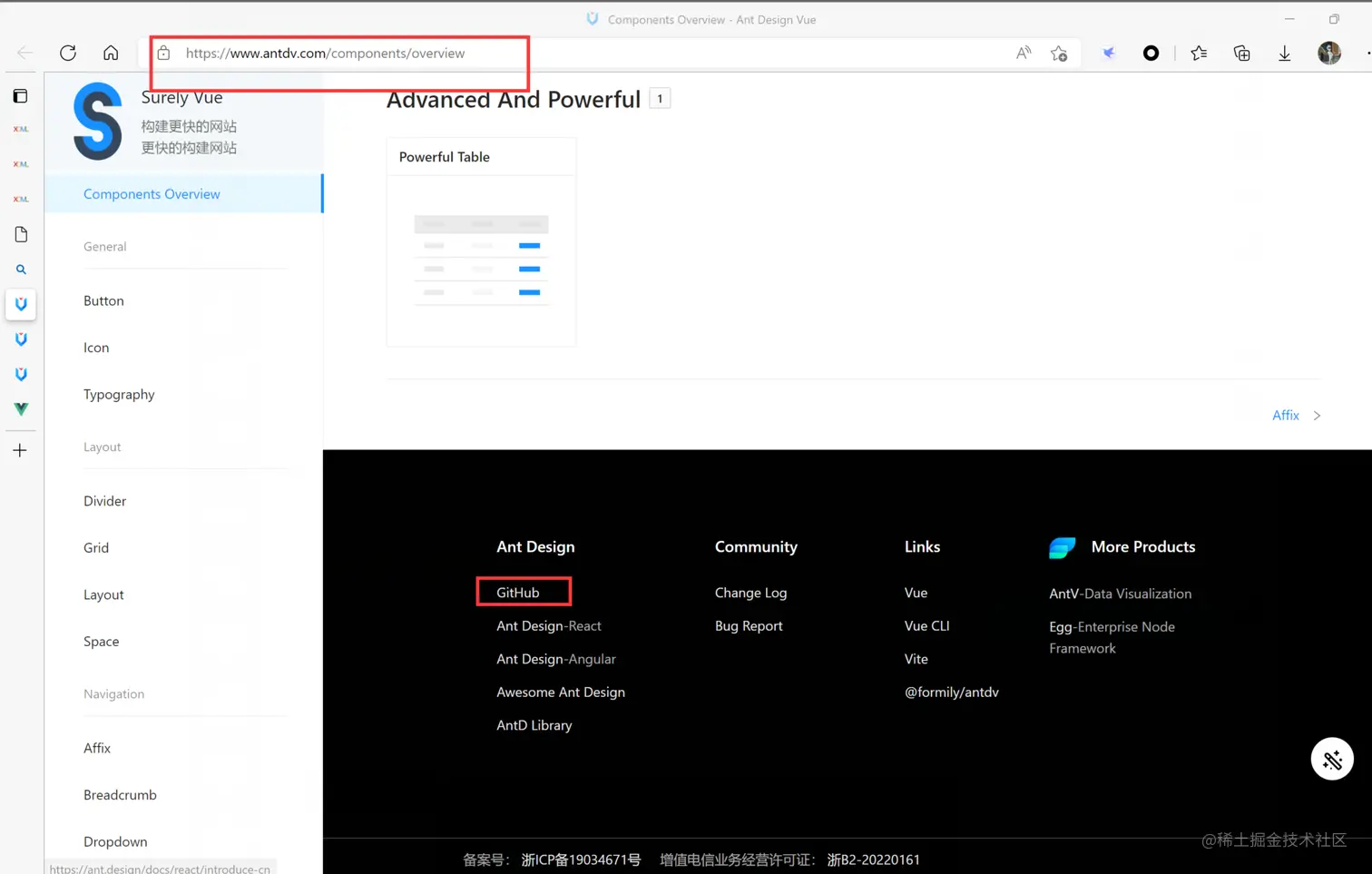Click the black circle extension icon
This screenshot has height=874, width=1372.
click(x=1151, y=53)
